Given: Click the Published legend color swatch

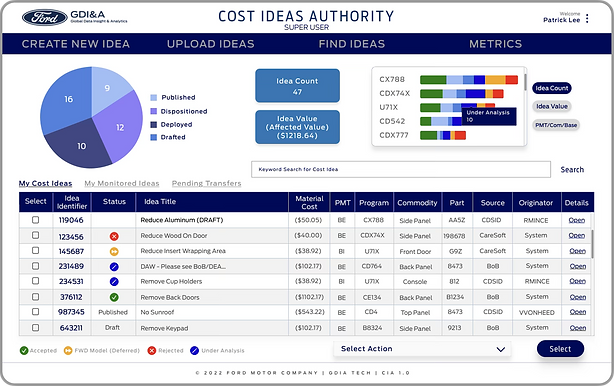Looking at the screenshot, I should [x=154, y=97].
